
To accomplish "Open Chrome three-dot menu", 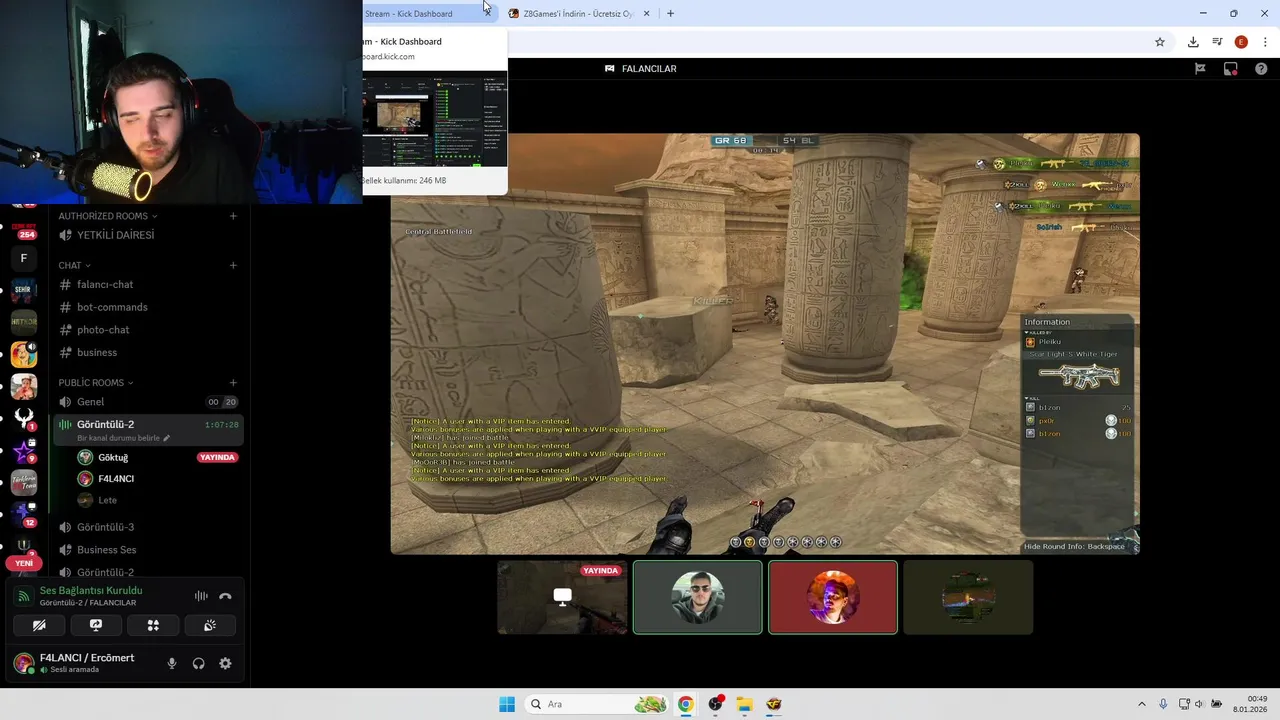I will pos(1265,42).
